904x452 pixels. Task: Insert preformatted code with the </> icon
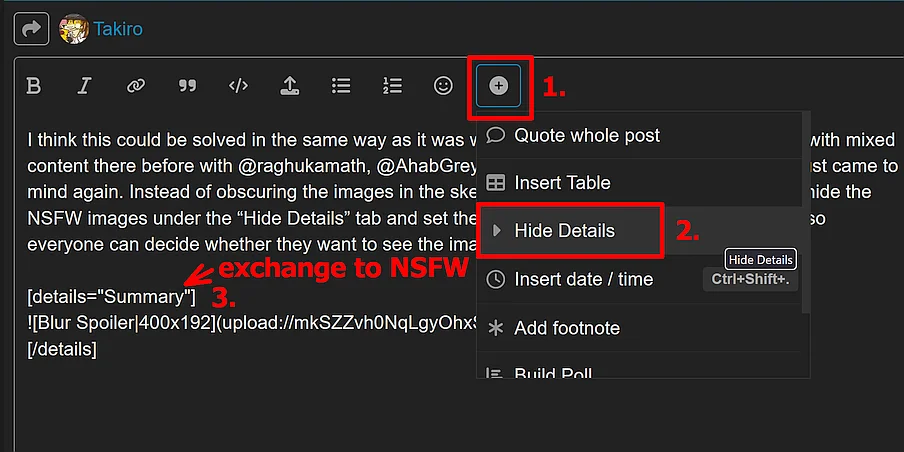point(238,86)
